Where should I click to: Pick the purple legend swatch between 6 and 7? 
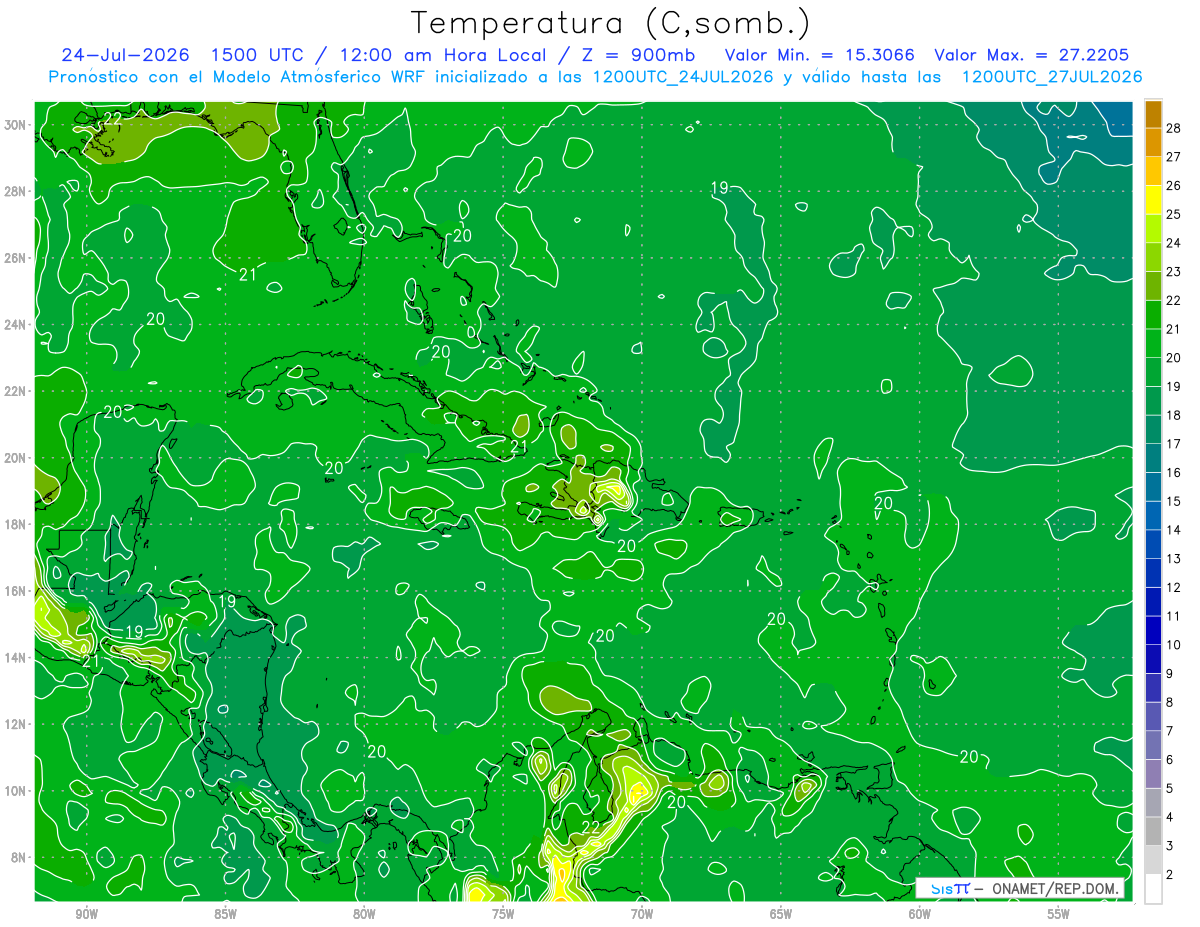coord(1153,745)
